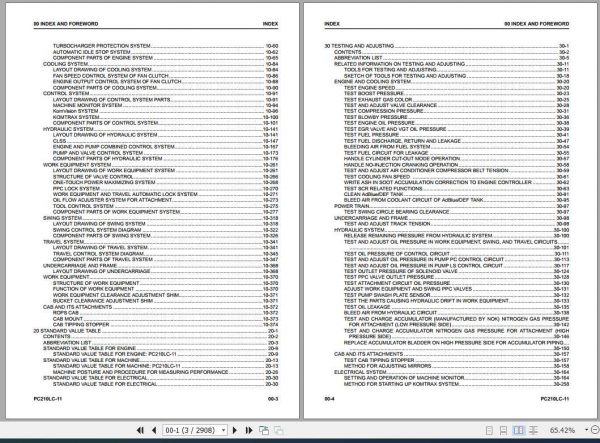Click 'POWER TRAIN' entry
This screenshot has height=443, width=600.
pyautogui.click(x=352, y=206)
